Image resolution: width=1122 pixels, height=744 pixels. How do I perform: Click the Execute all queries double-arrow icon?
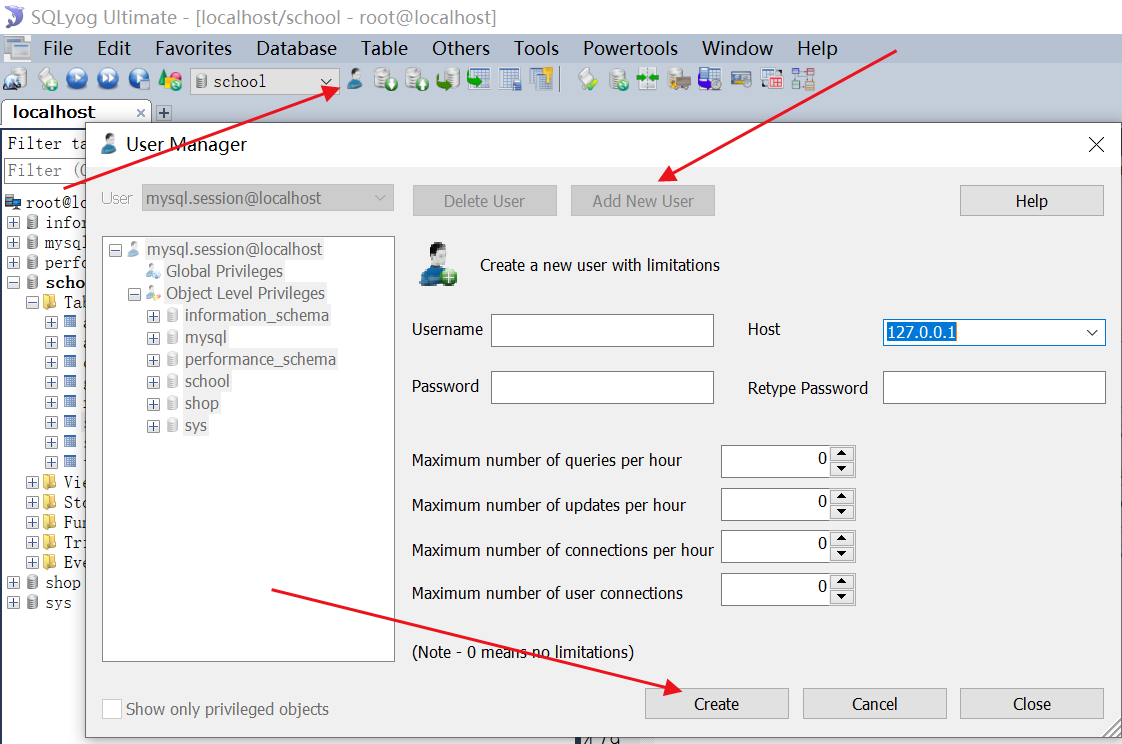[x=108, y=79]
